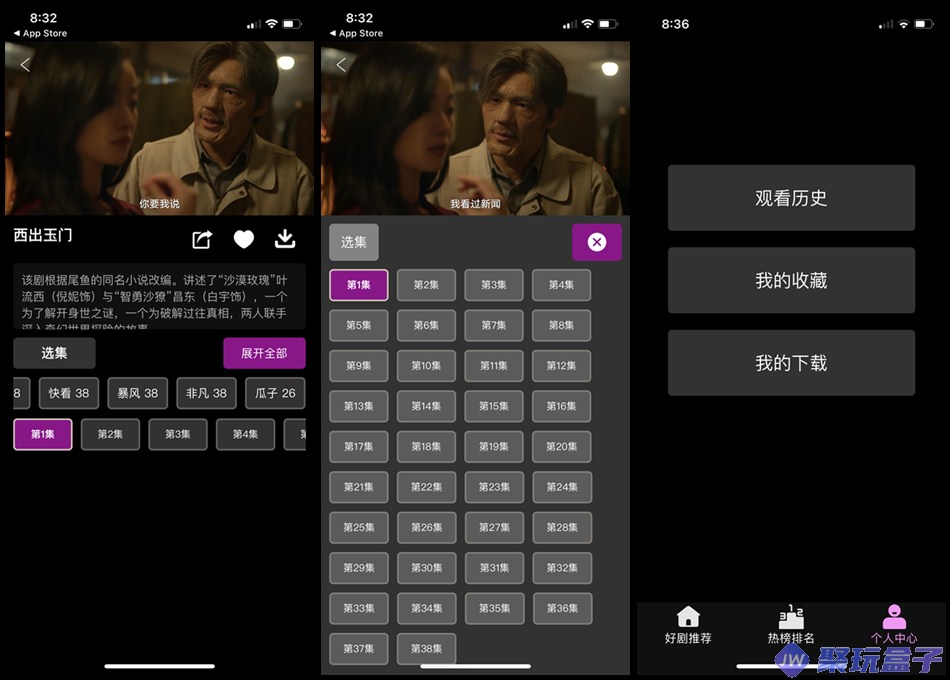Open 观看历史 watch history

pyautogui.click(x=791, y=198)
